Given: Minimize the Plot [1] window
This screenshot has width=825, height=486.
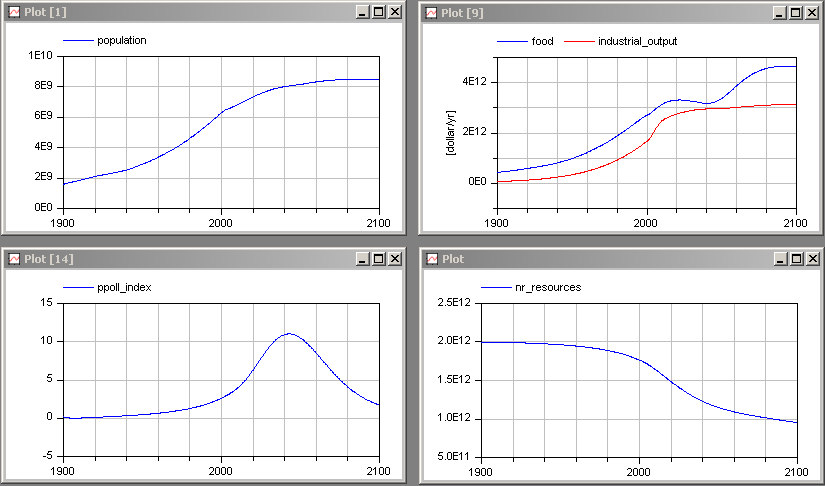Looking at the screenshot, I should click(x=362, y=12).
